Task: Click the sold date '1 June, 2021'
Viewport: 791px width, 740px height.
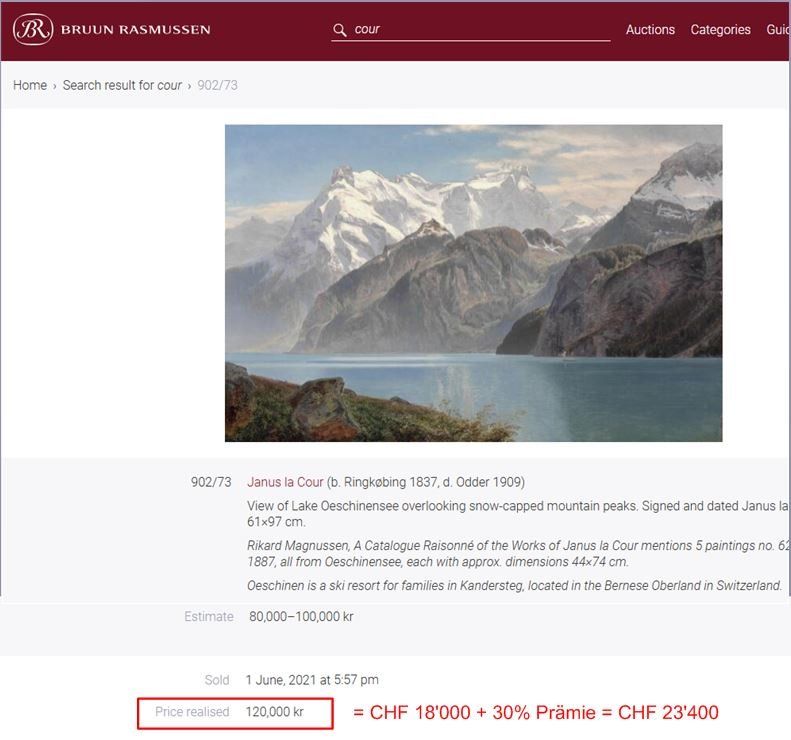Action: pyautogui.click(x=280, y=680)
